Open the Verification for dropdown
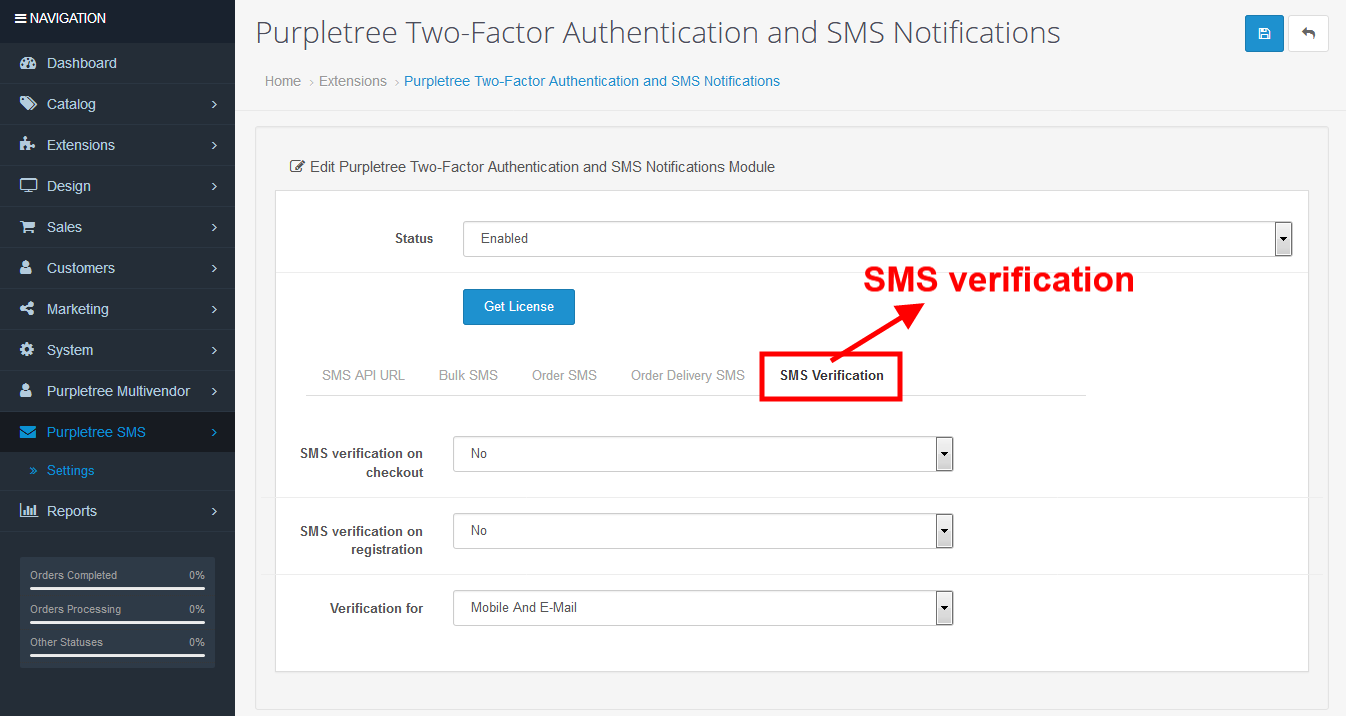1346x716 pixels. point(703,608)
